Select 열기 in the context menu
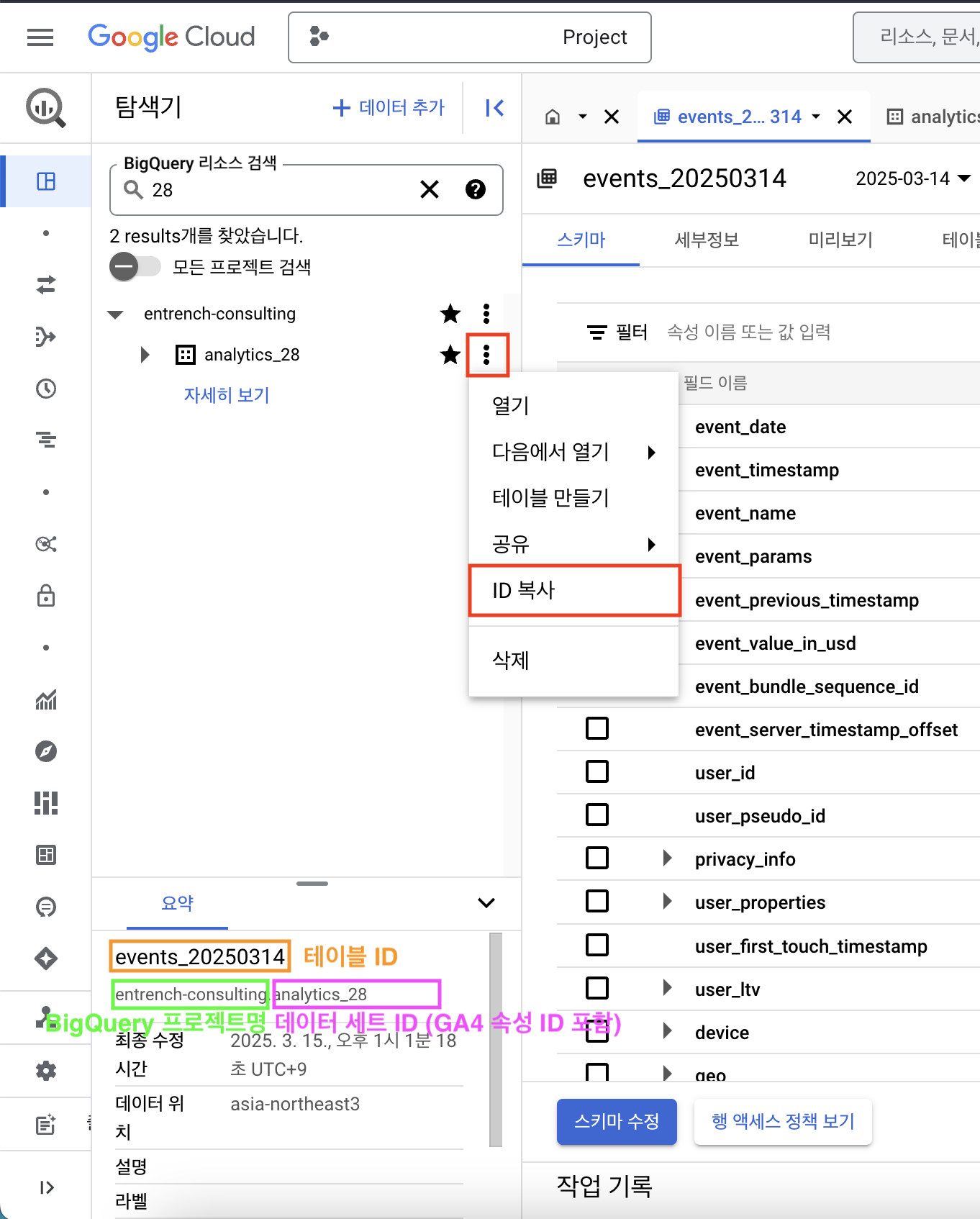 click(573, 405)
